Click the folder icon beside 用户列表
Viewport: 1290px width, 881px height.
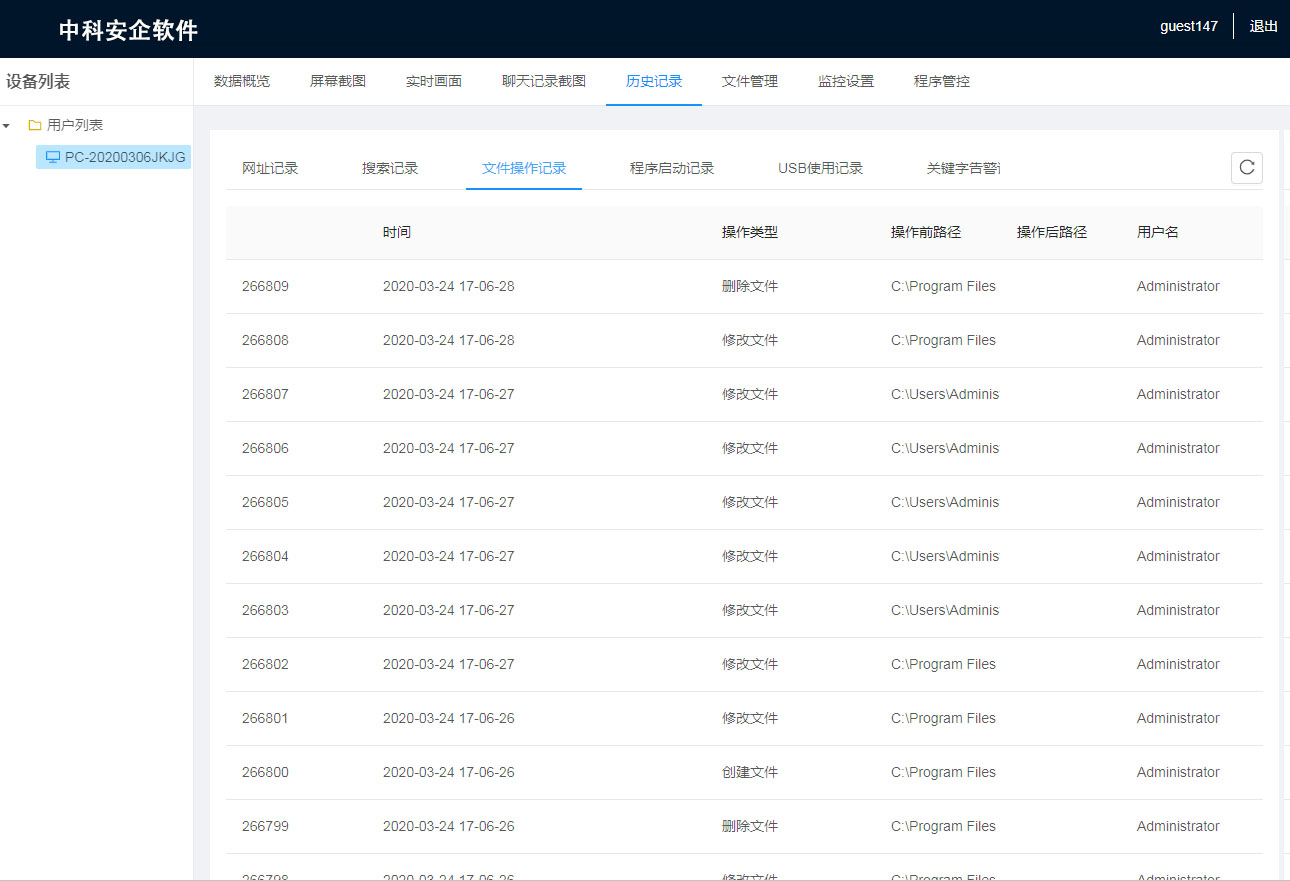pos(35,125)
